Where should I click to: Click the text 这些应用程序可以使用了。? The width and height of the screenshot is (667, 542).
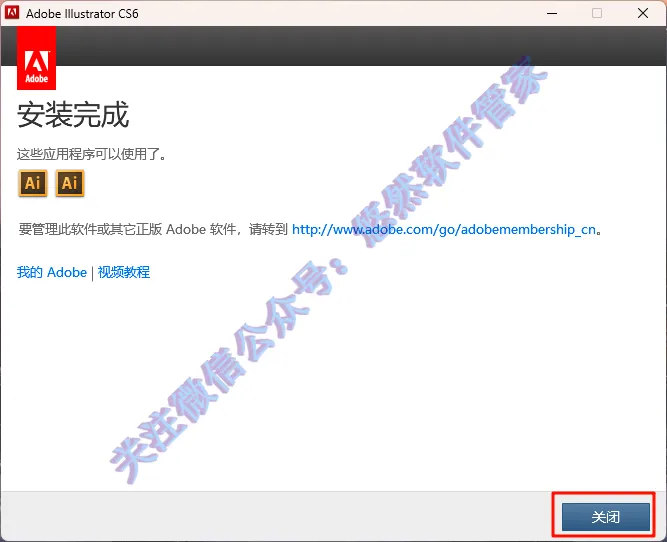(x=91, y=154)
